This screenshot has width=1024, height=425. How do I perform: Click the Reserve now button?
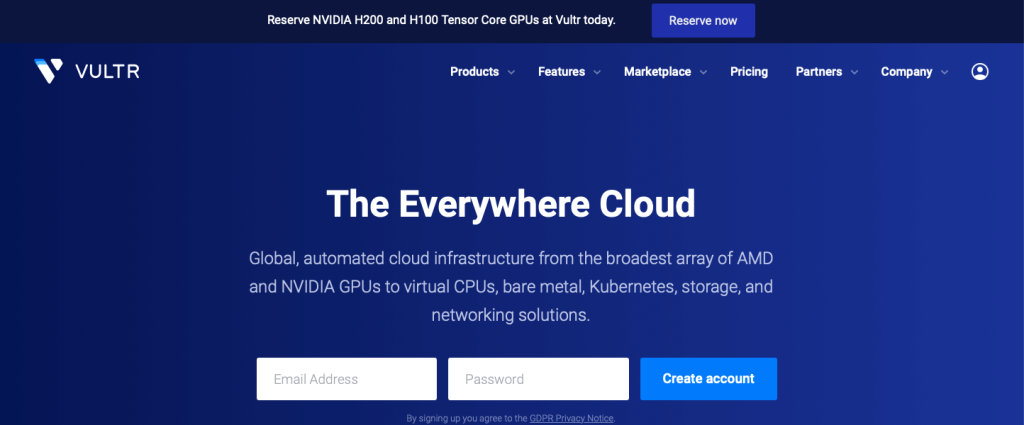tap(703, 20)
